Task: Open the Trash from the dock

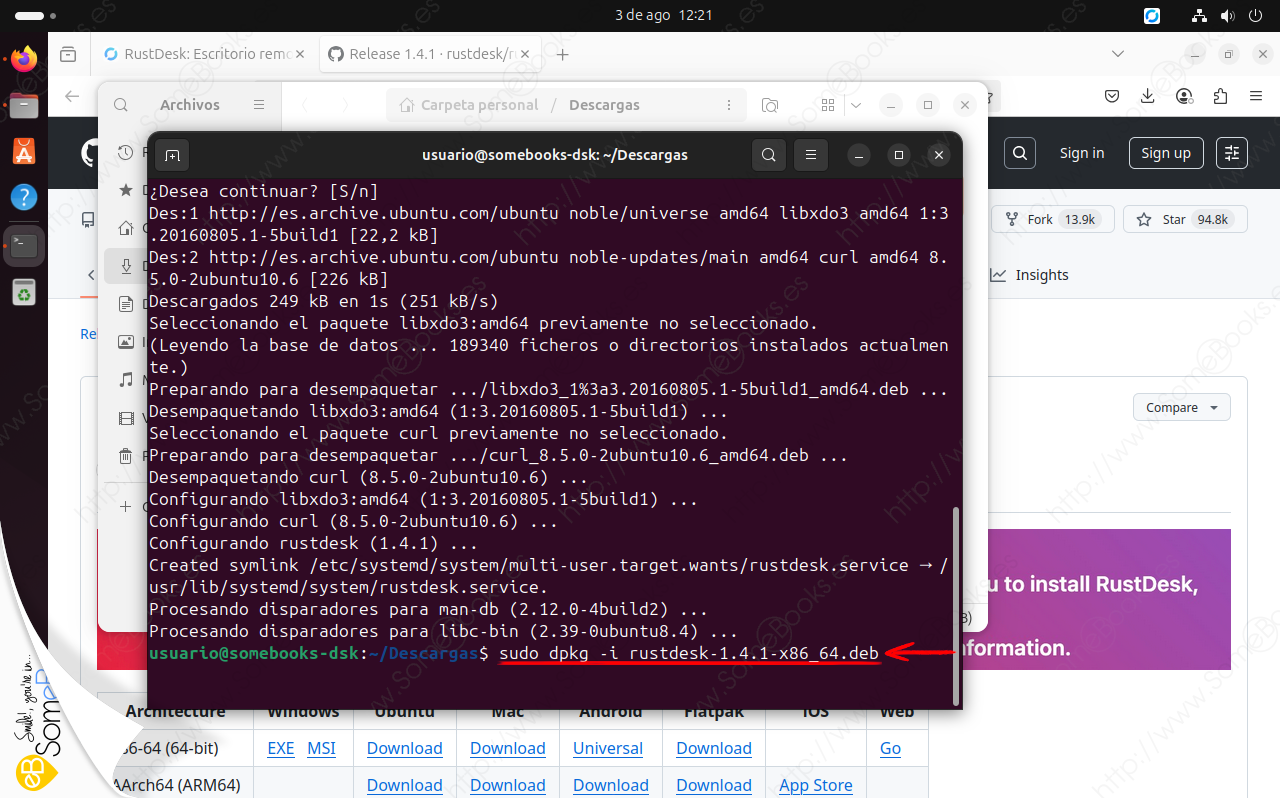Action: click(x=24, y=292)
